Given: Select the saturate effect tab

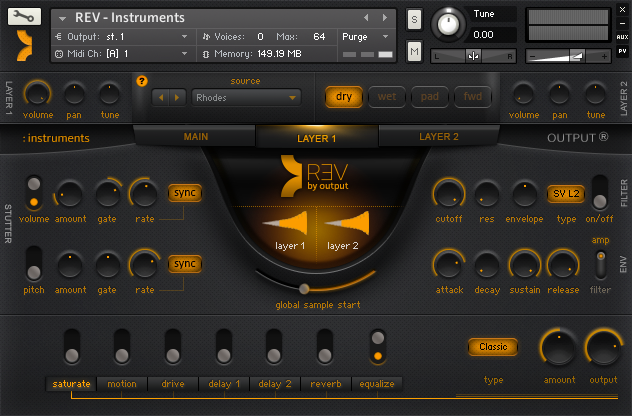Looking at the screenshot, I should point(71,384).
